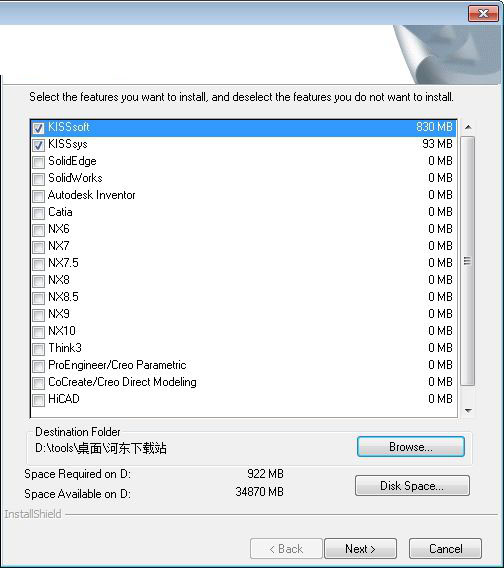The image size is (504, 568).
Task: Tick the NX10 checkbox
Action: pos(38,332)
